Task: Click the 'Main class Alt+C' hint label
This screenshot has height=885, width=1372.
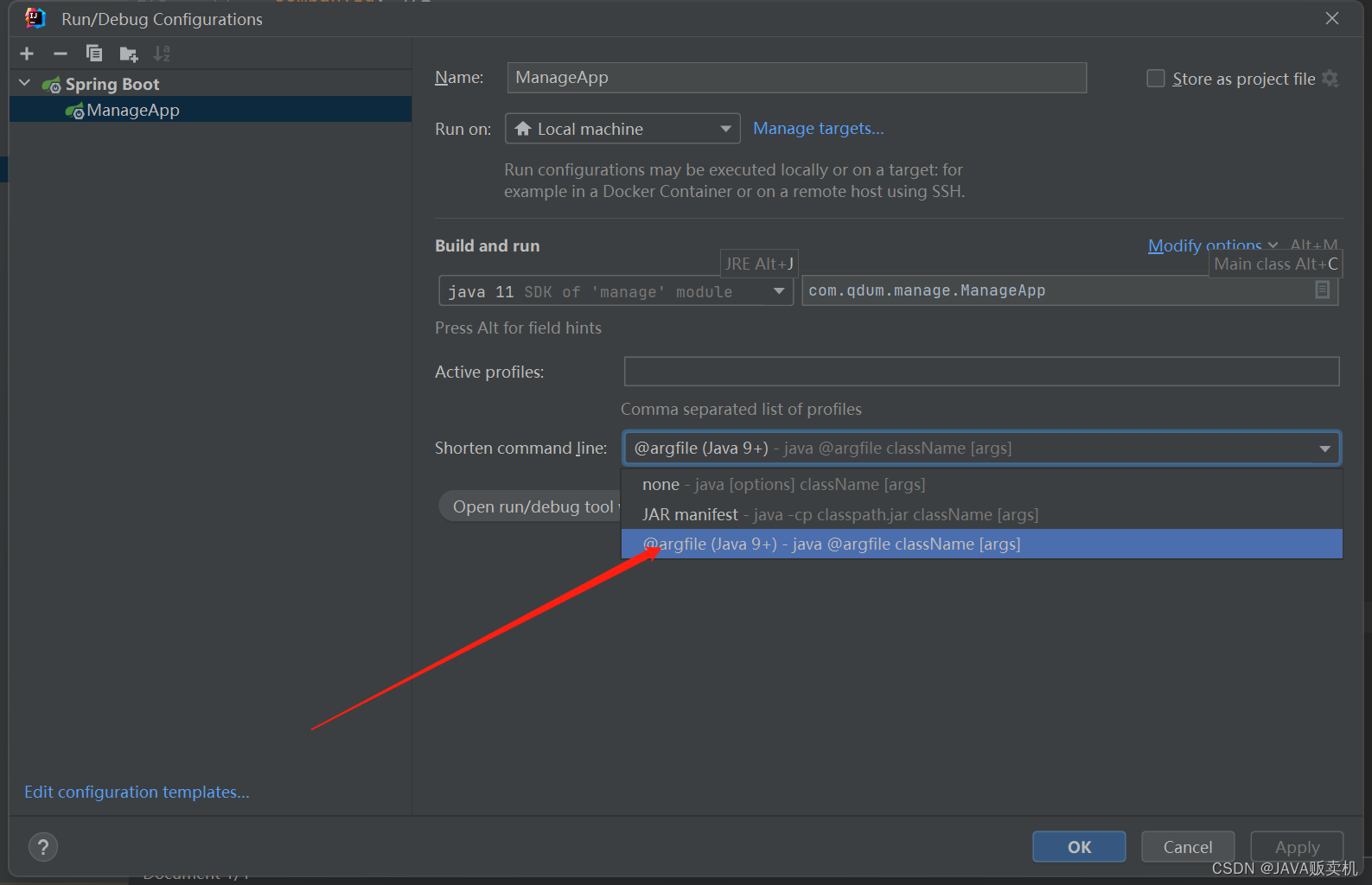Action: pos(1275,264)
